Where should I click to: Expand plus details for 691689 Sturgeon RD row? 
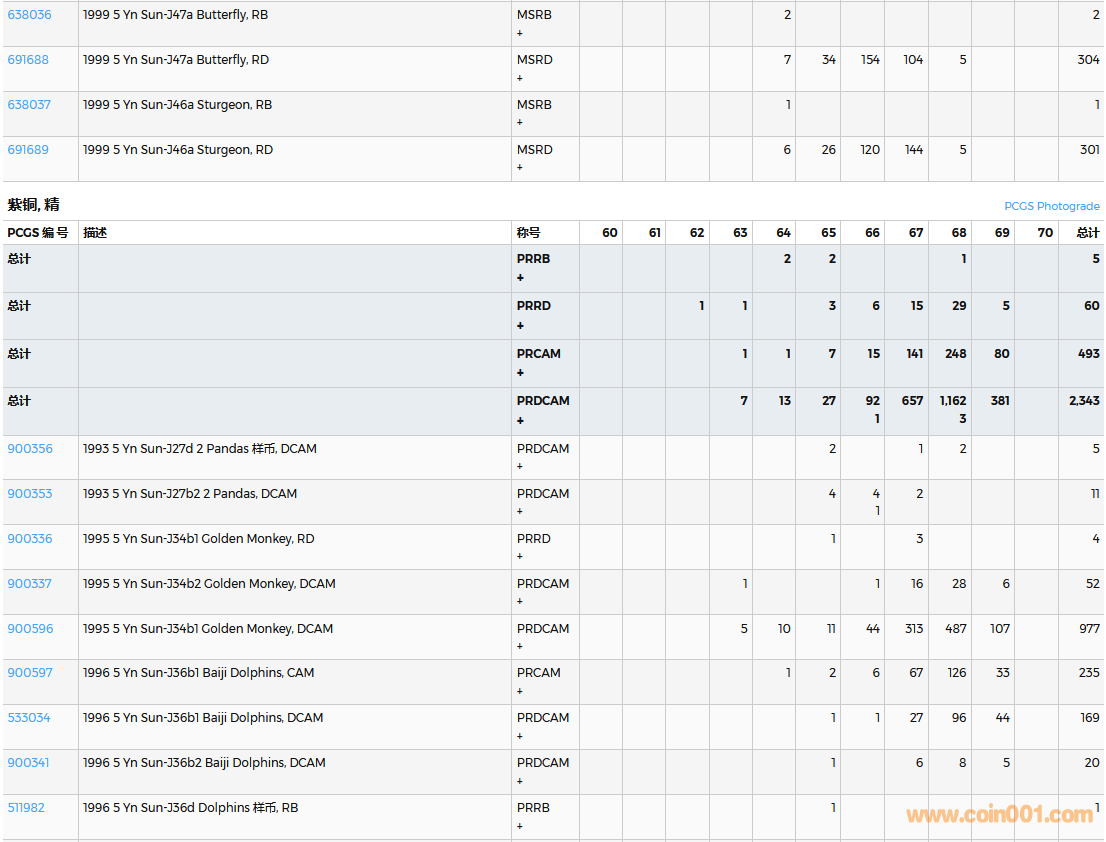coord(520,168)
